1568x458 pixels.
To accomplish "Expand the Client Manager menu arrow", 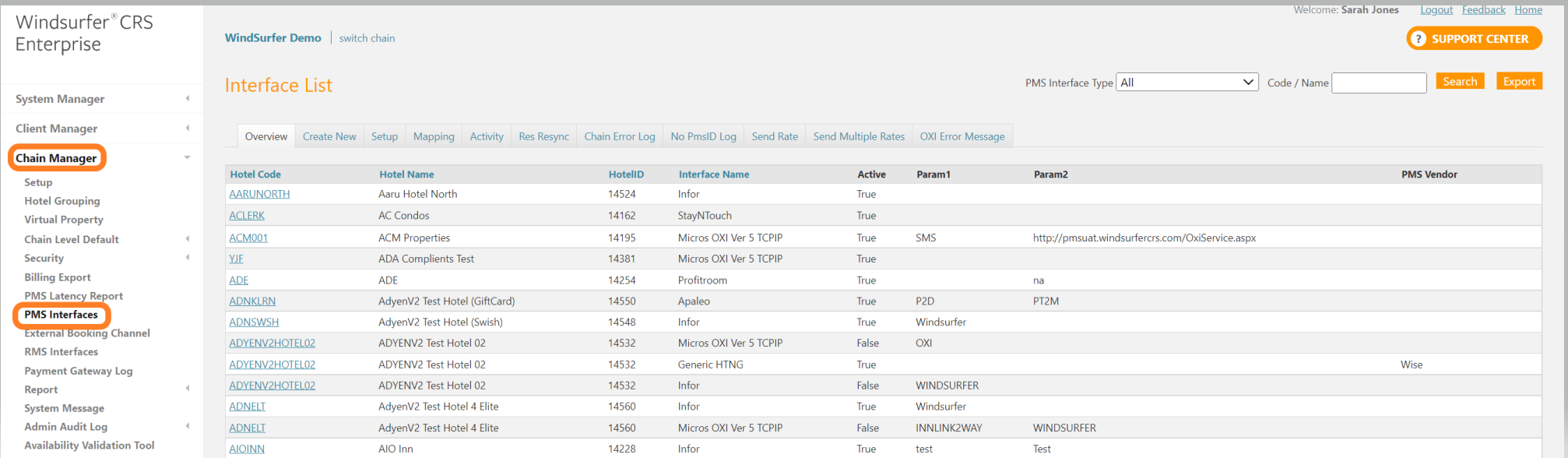I will coord(188,128).
